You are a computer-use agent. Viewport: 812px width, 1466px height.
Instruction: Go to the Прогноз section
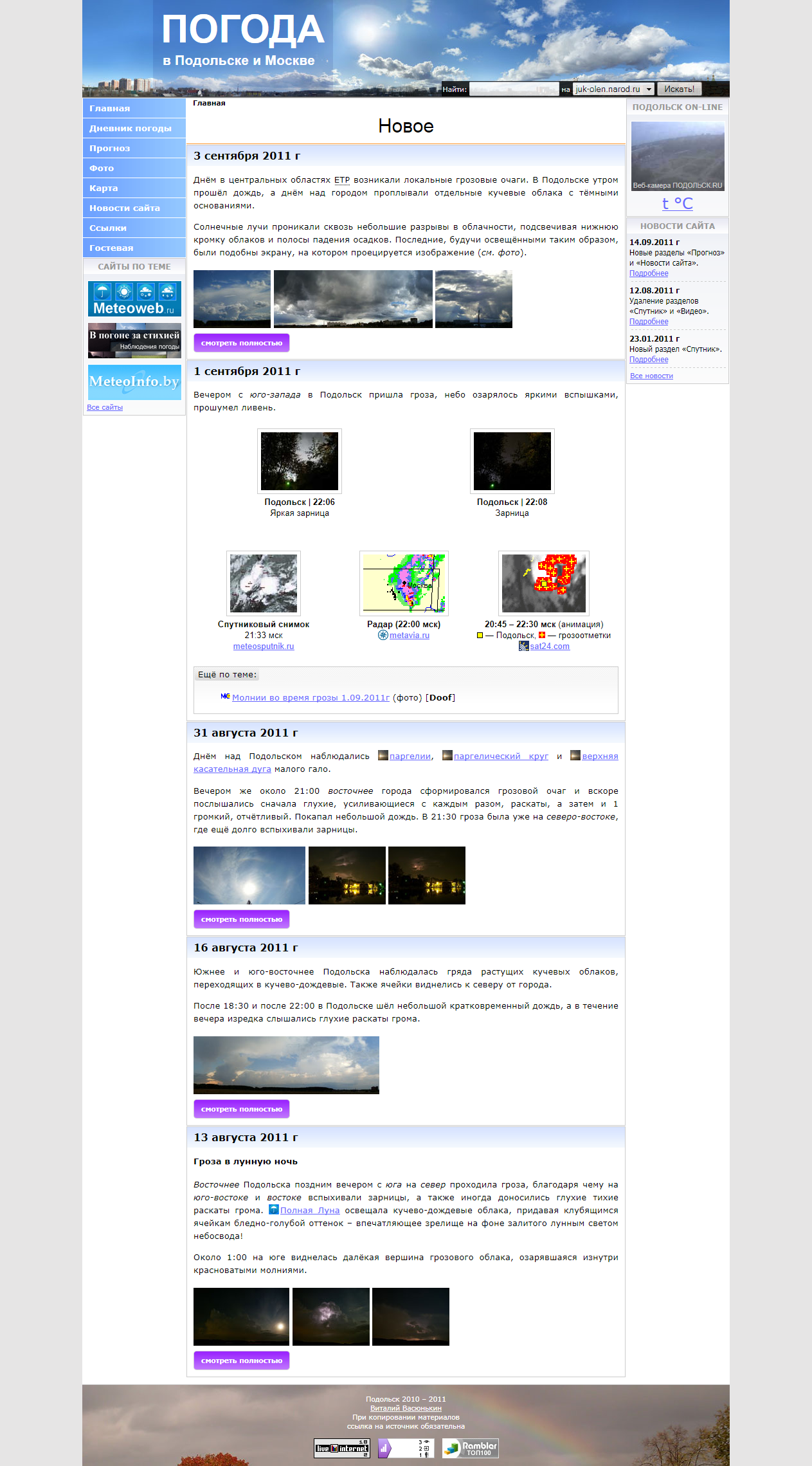134,148
